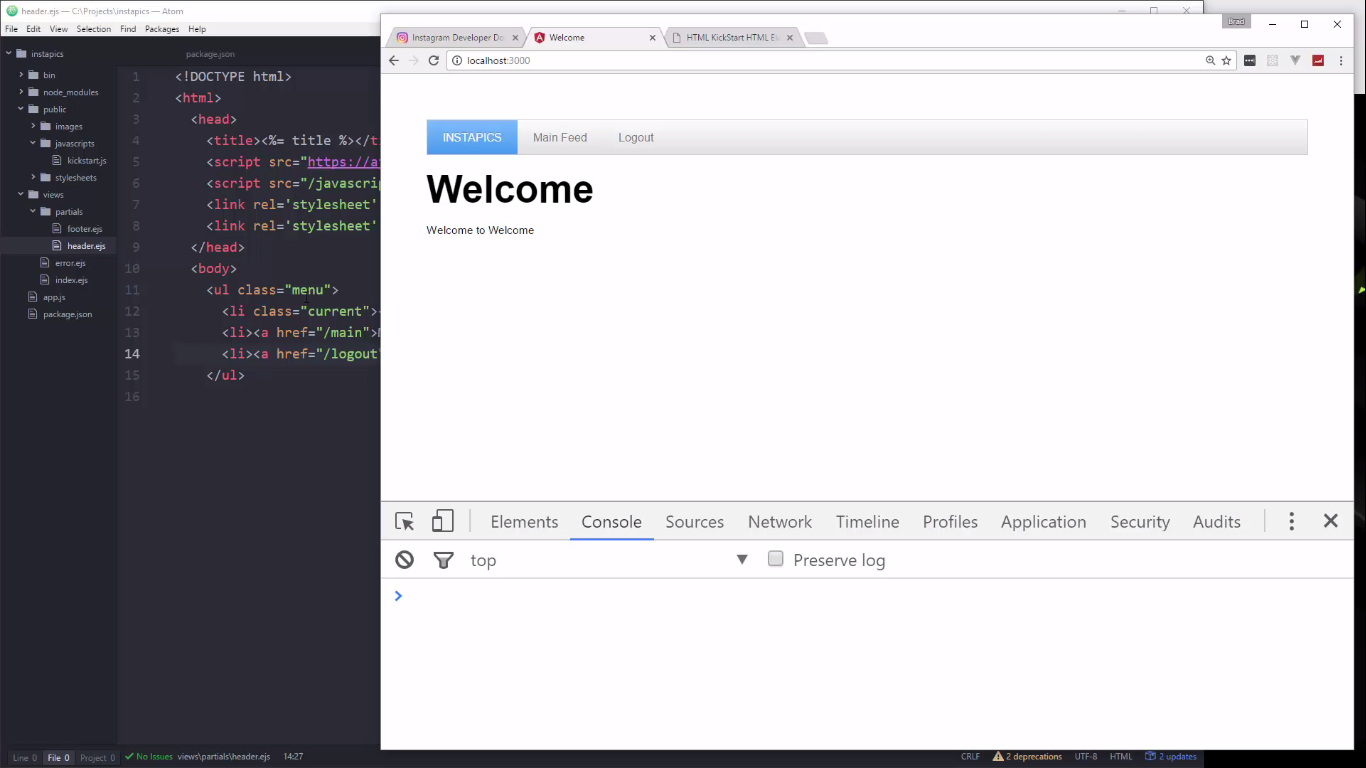The height and width of the screenshot is (768, 1366).
Task: Click the INSTAPICS nav button
Action: tap(472, 137)
